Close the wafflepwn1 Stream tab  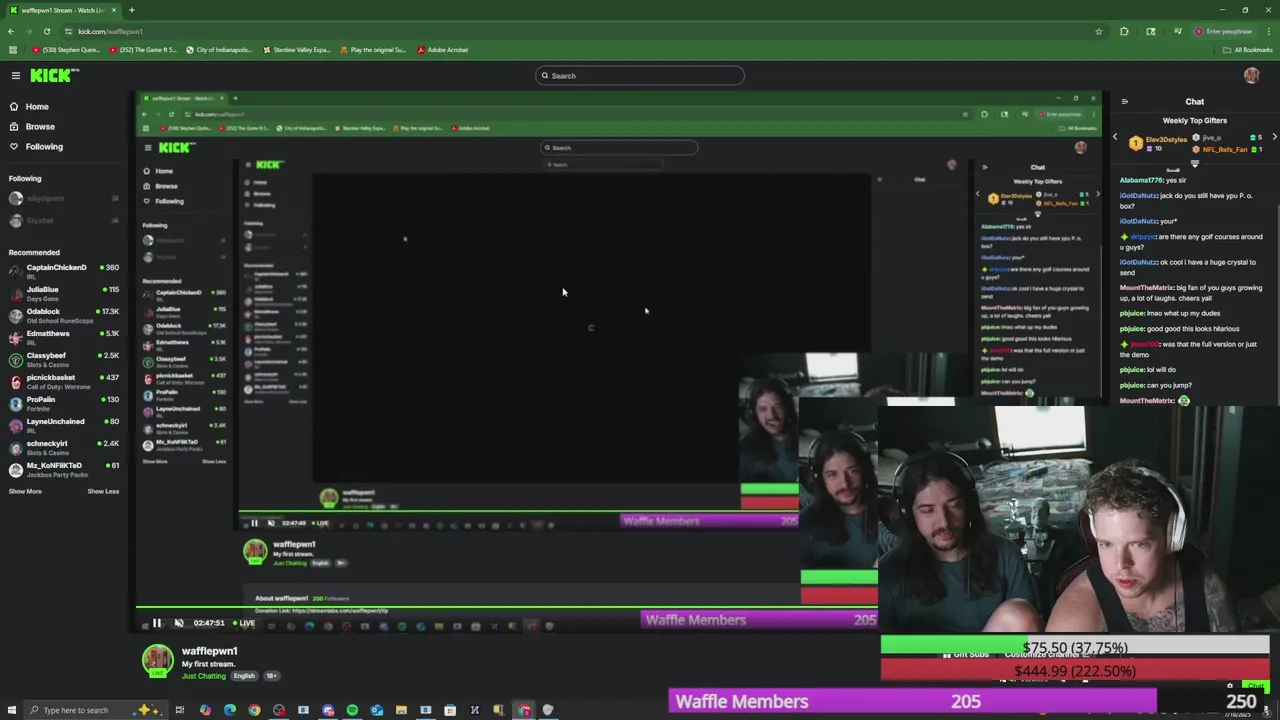pyautogui.click(x=114, y=10)
